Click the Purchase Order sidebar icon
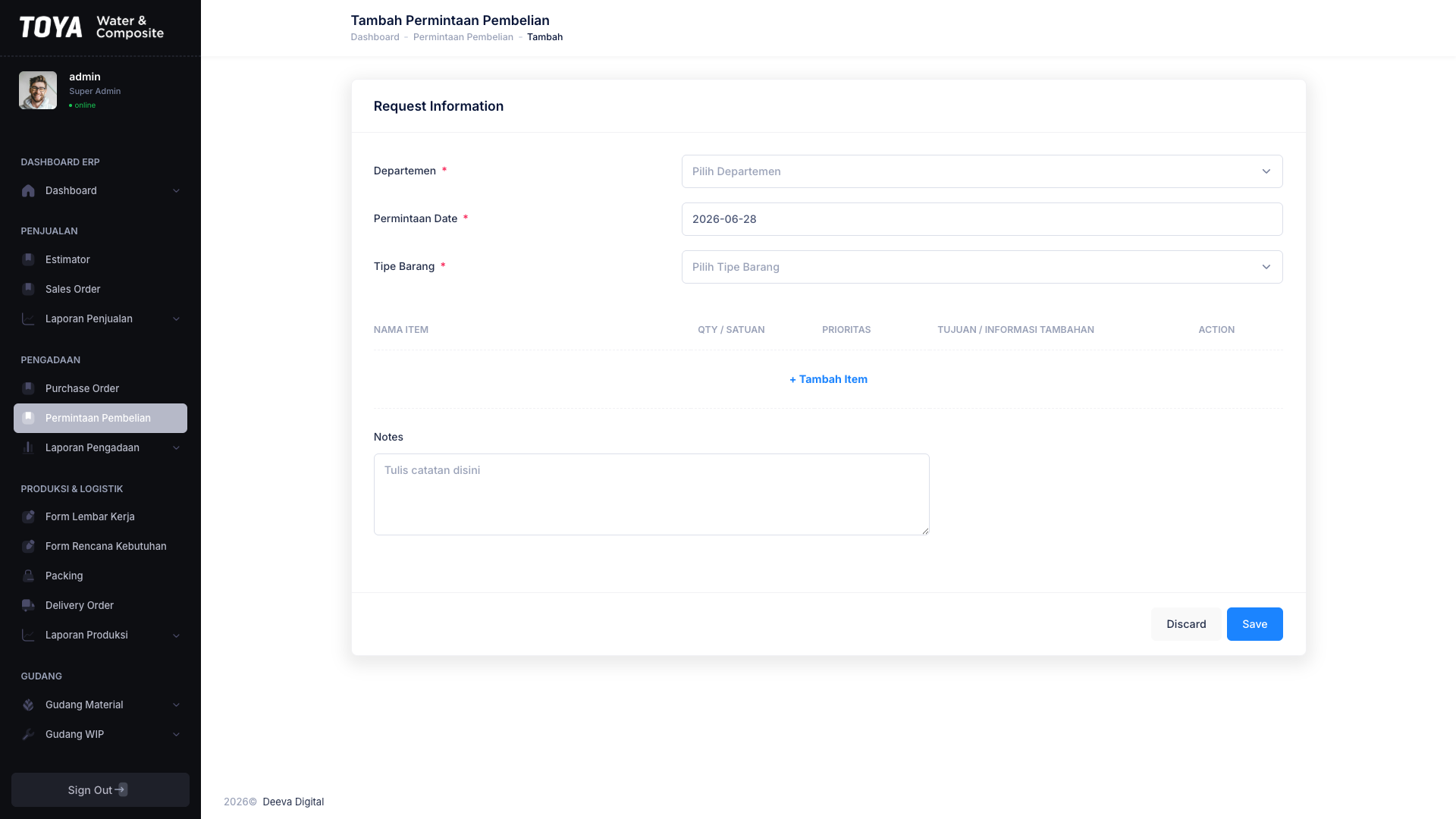Viewport: 1456px width, 819px height. [28, 388]
